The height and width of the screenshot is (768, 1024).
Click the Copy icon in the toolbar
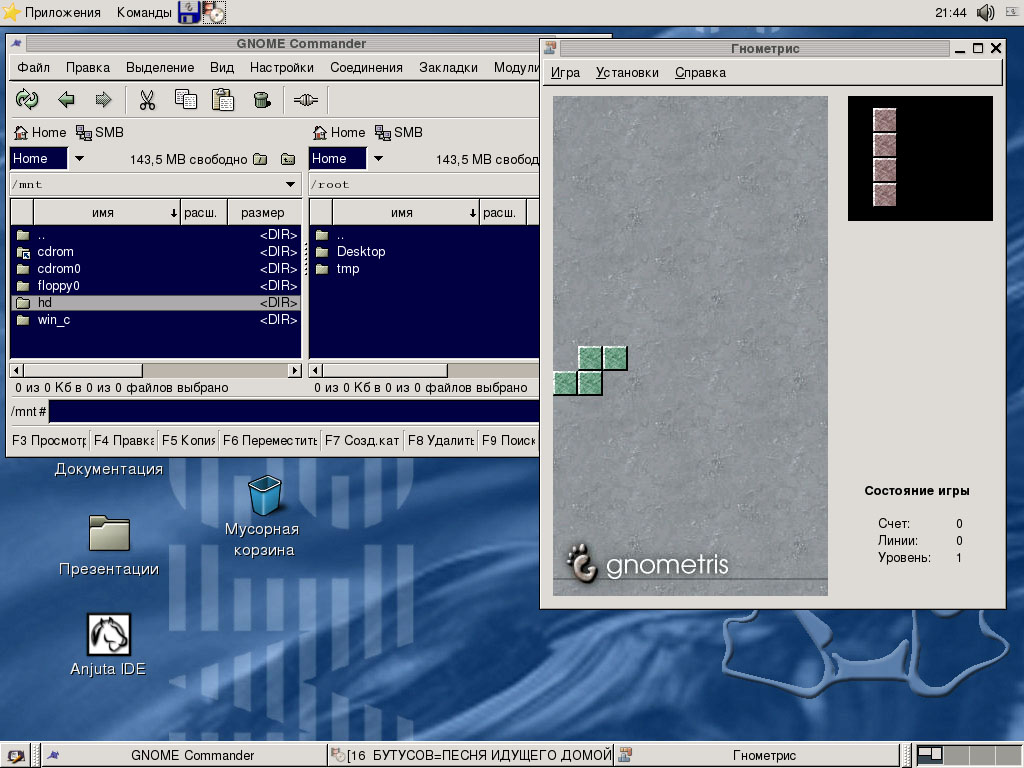(185, 99)
